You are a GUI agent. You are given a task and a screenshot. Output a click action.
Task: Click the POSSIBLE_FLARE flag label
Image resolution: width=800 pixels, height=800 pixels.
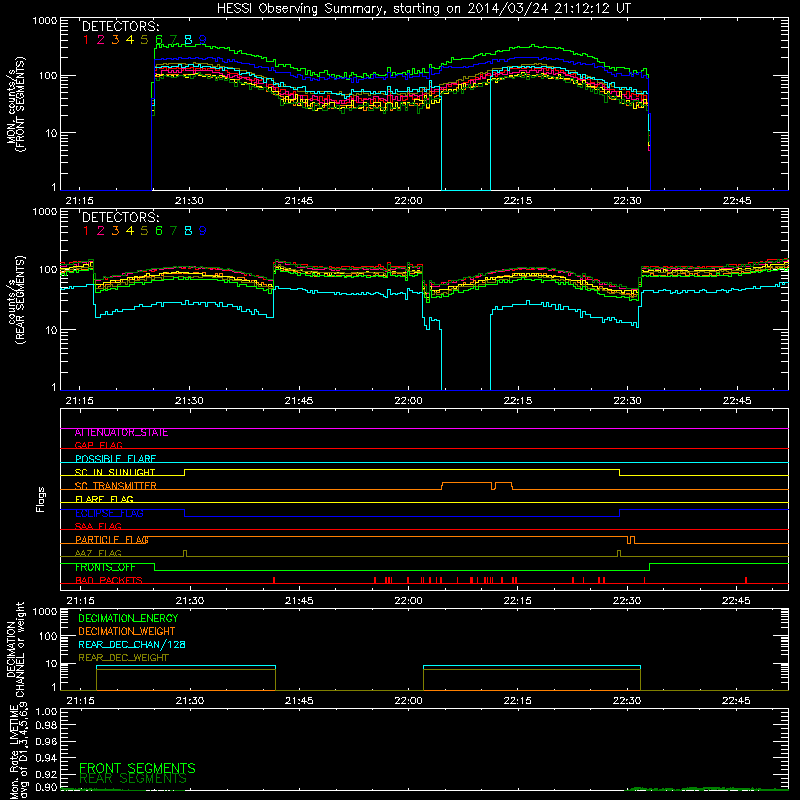tap(115, 459)
